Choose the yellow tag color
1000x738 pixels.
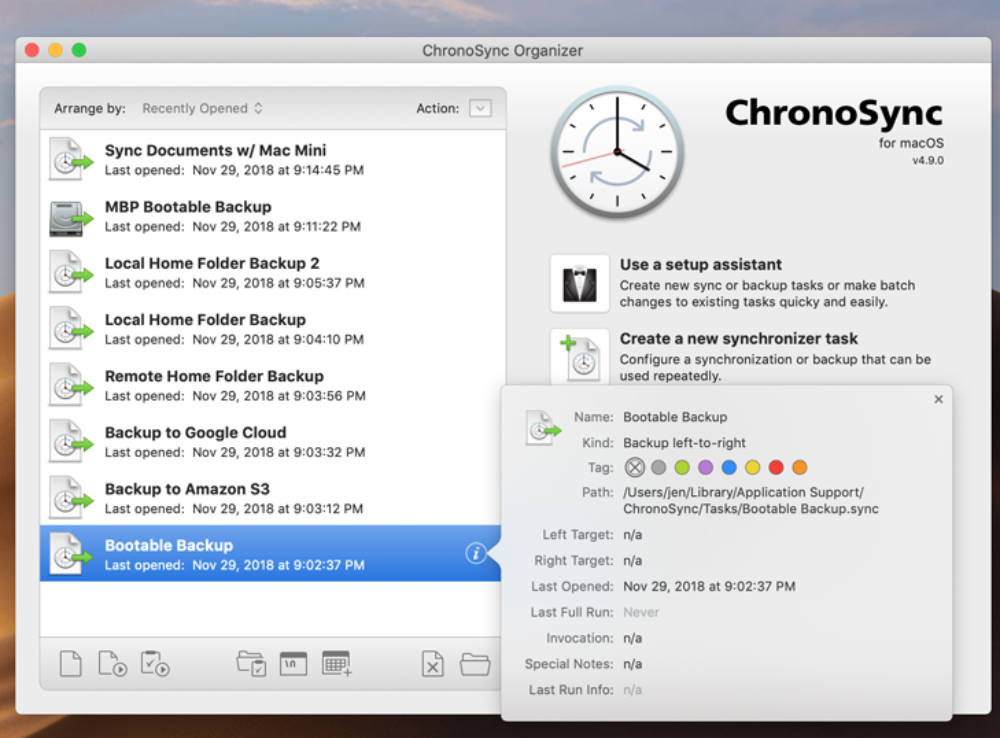click(753, 468)
